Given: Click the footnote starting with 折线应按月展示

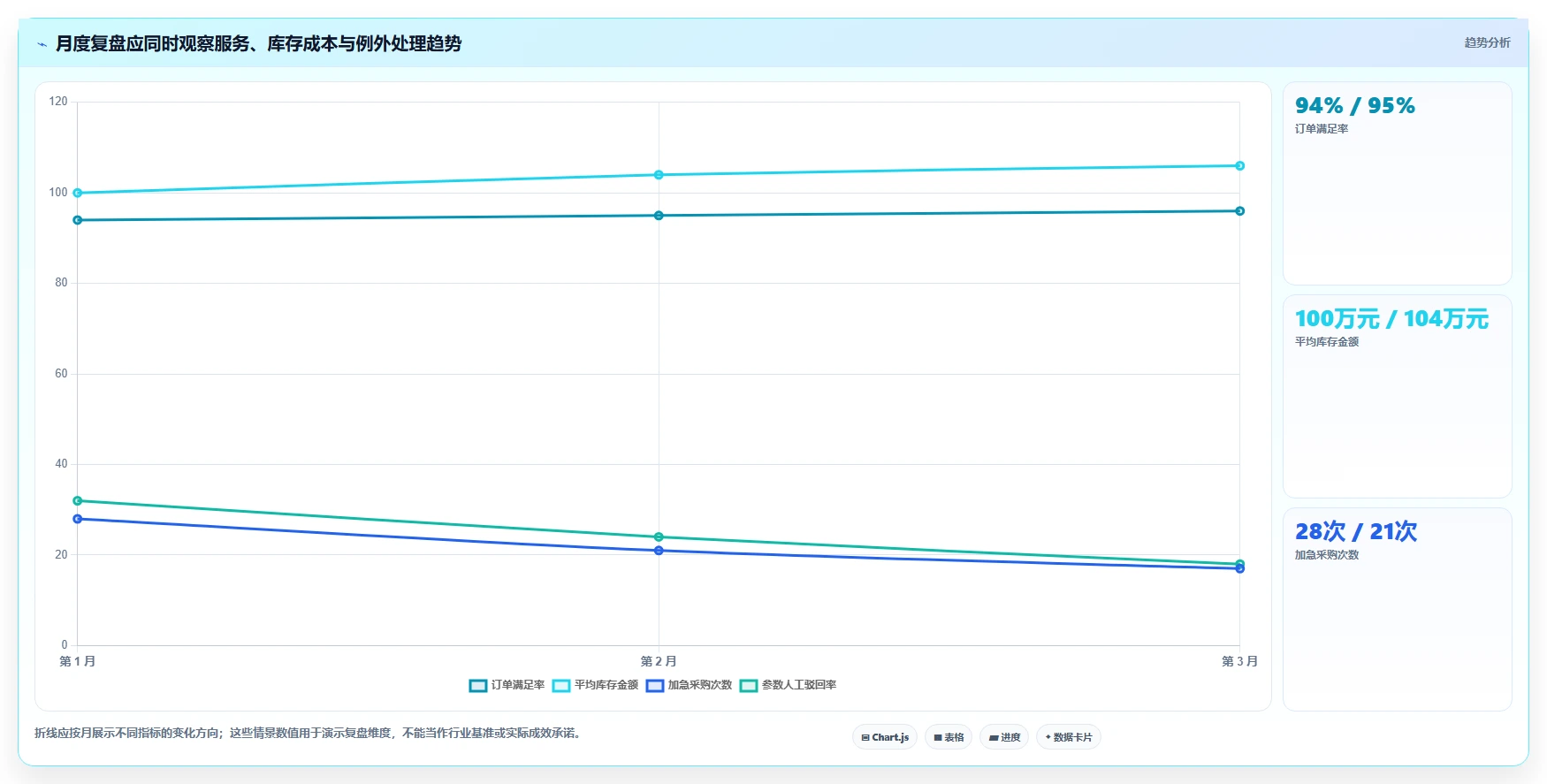Looking at the screenshot, I should pos(309,734).
